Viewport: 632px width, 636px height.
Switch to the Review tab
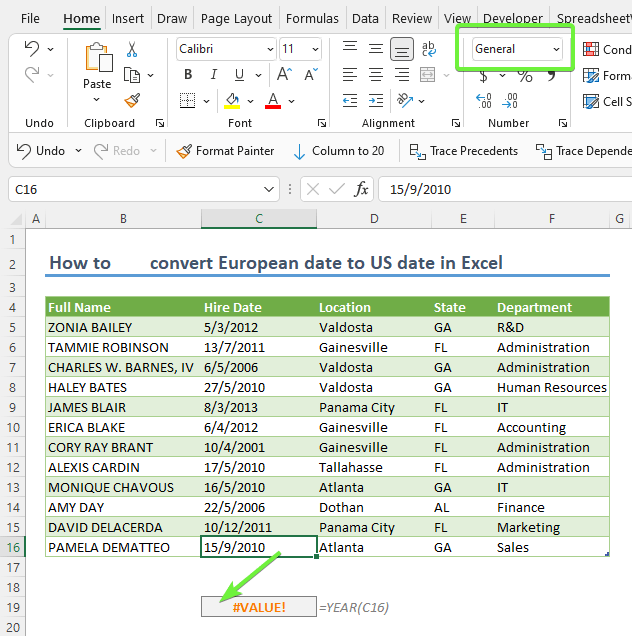412,18
